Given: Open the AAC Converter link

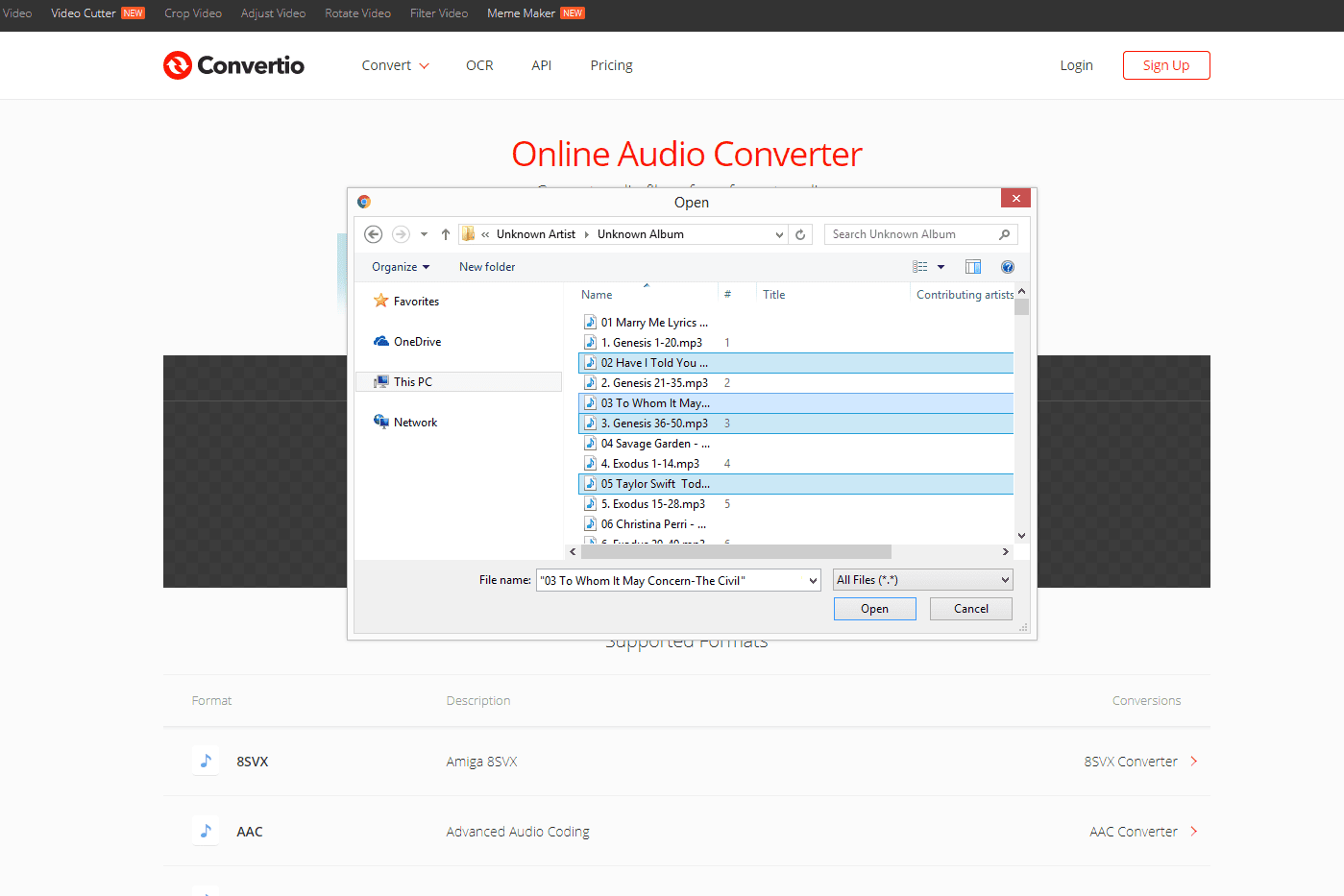Looking at the screenshot, I should click(x=1144, y=832).
